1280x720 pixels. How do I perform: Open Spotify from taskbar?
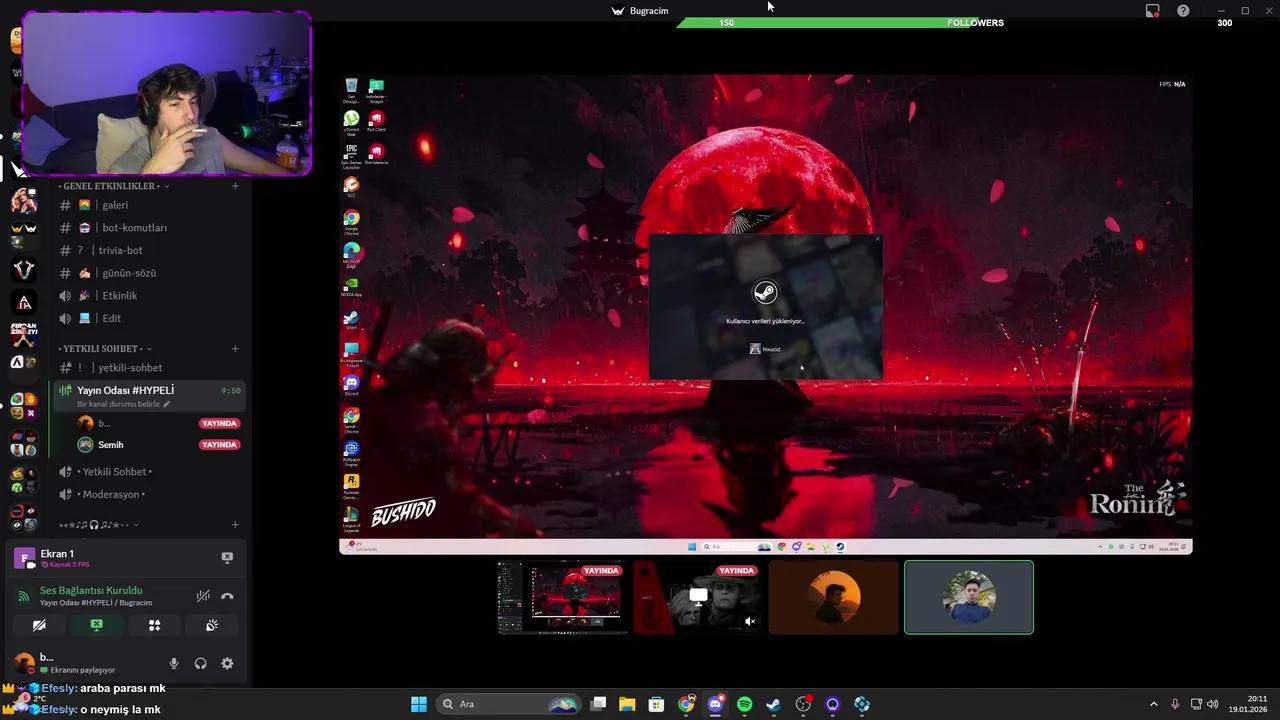point(744,704)
